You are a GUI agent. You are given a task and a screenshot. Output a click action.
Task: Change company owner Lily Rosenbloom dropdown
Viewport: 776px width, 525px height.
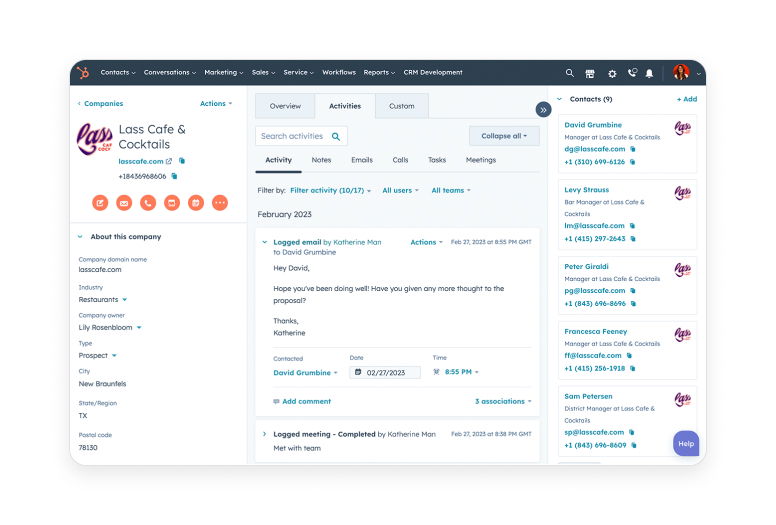[110, 328]
